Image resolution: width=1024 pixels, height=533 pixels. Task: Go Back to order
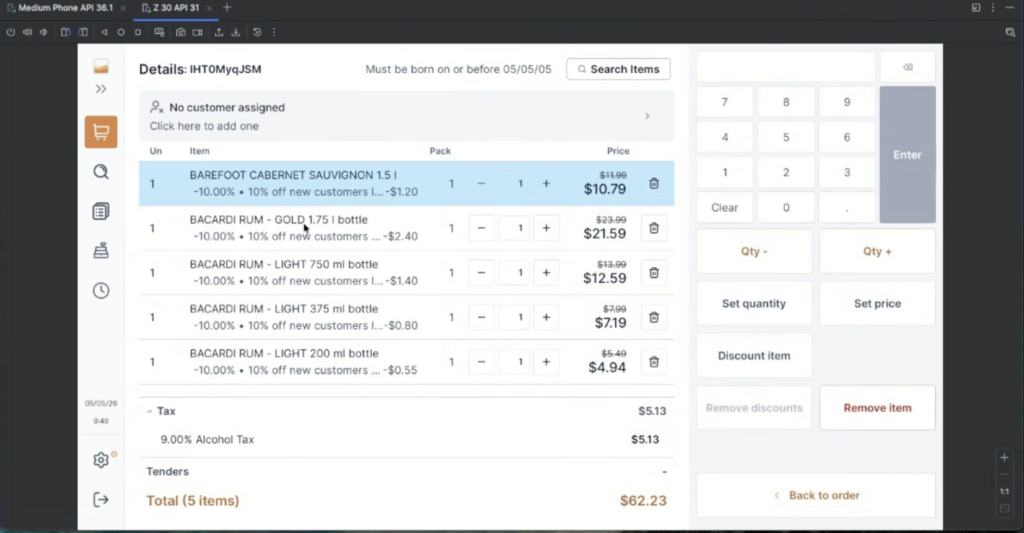(x=816, y=495)
